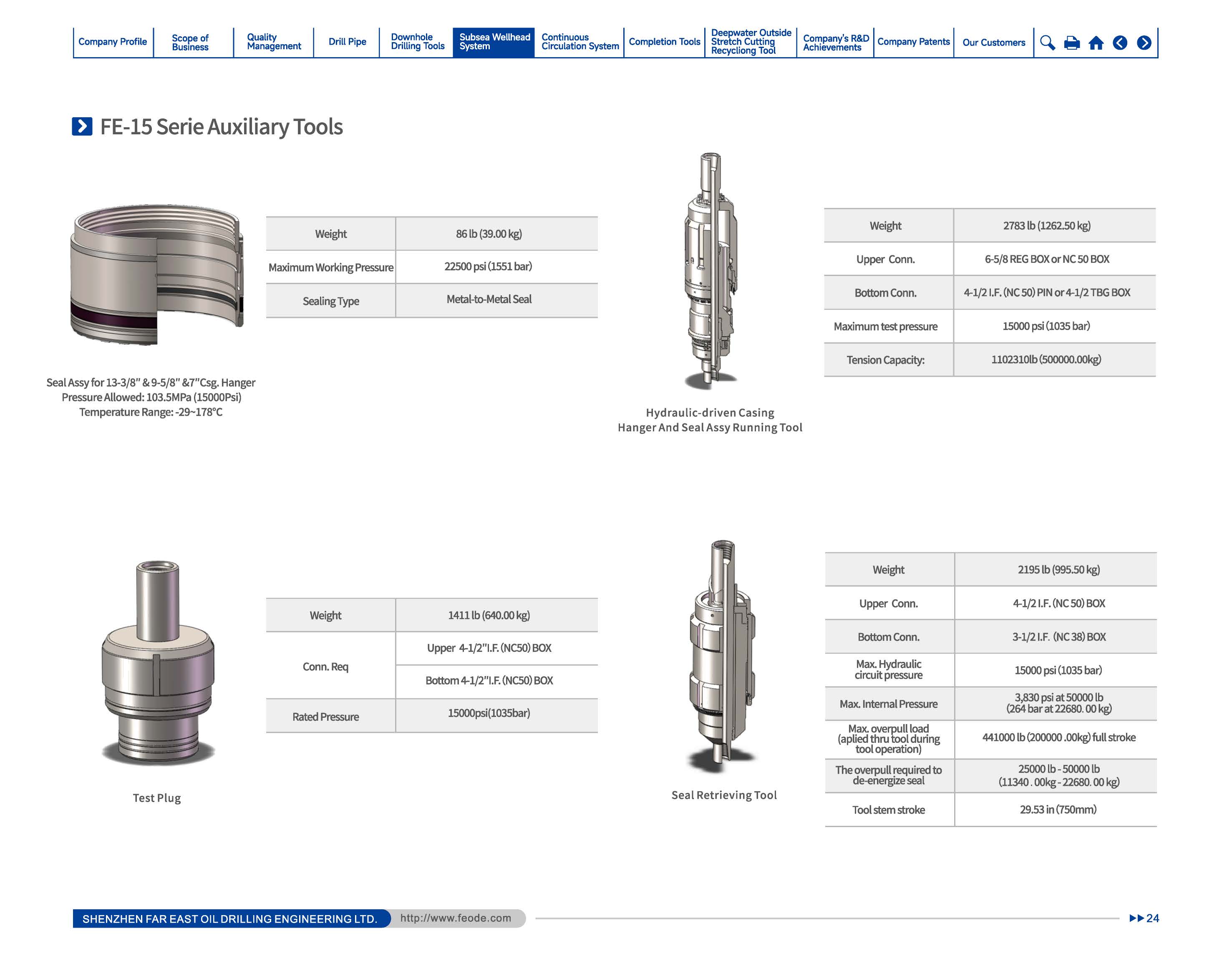Open the www.feode.com website link
The height and width of the screenshot is (961, 1232).
pos(455,918)
